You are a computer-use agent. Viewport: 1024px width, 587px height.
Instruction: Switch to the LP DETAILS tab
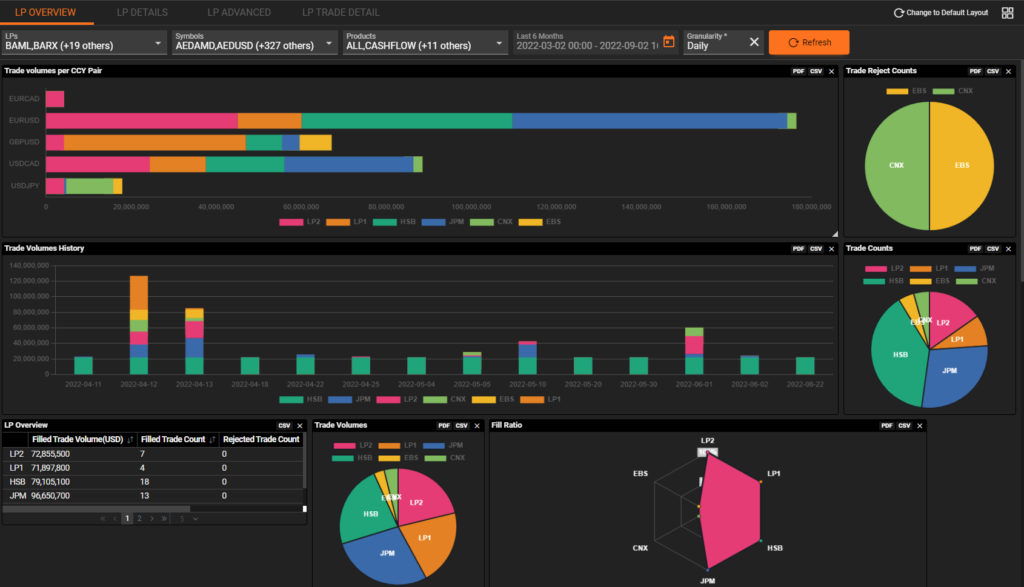pyautogui.click(x=141, y=12)
